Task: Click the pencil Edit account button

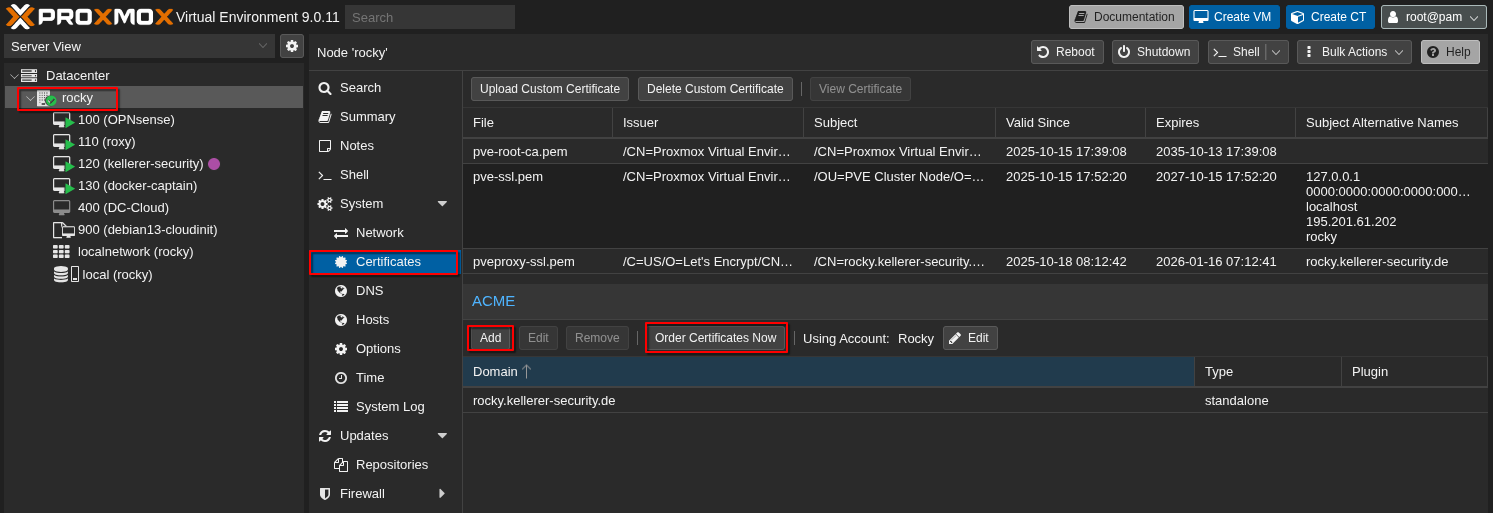Action: [969, 338]
